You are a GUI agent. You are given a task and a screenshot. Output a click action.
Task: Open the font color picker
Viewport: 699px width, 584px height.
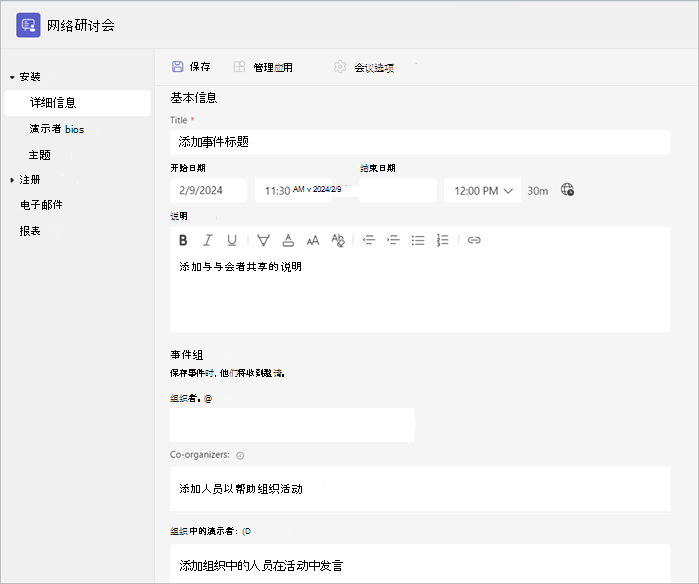click(288, 240)
